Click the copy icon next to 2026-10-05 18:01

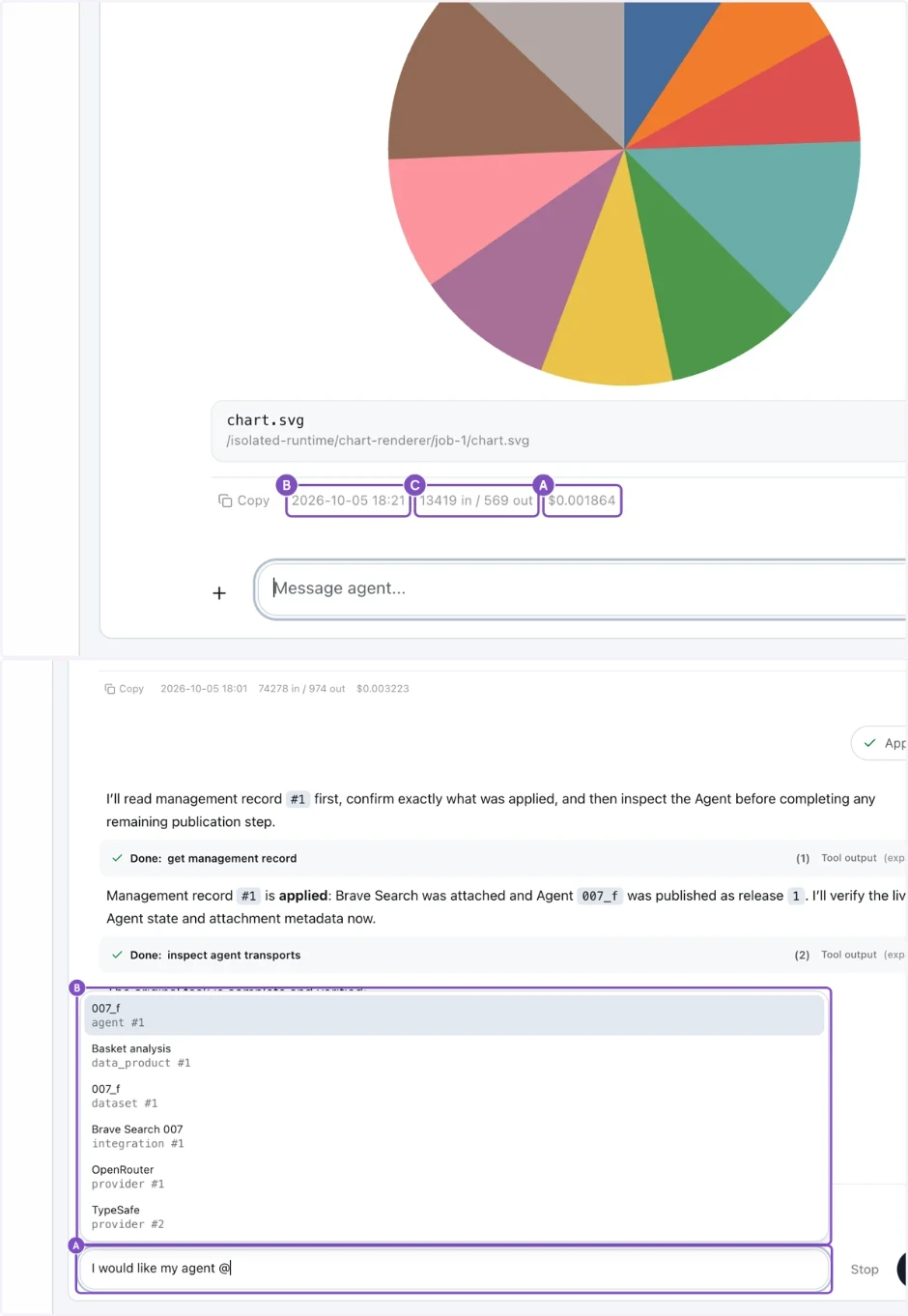pyautogui.click(x=110, y=689)
